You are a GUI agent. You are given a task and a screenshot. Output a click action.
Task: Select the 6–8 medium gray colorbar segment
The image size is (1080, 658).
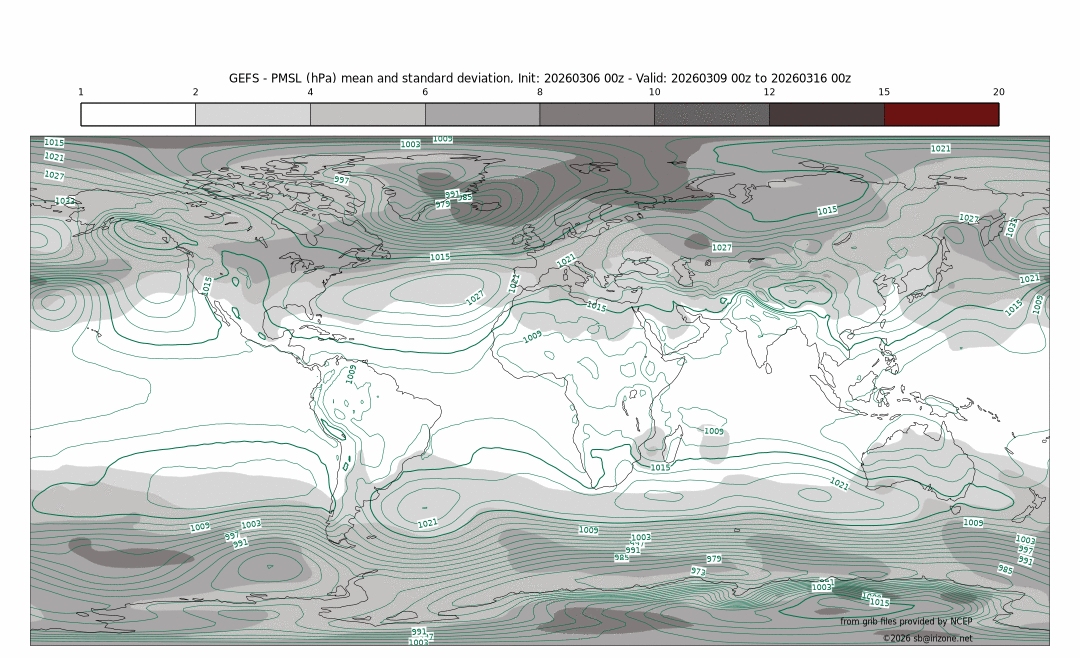click(x=482, y=114)
